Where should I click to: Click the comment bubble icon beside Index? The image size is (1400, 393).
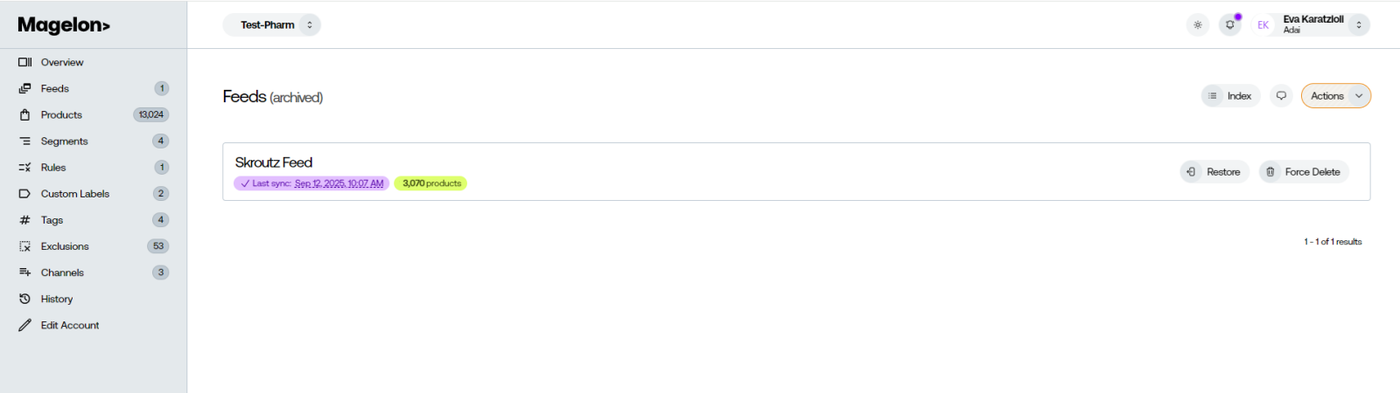(x=1281, y=96)
